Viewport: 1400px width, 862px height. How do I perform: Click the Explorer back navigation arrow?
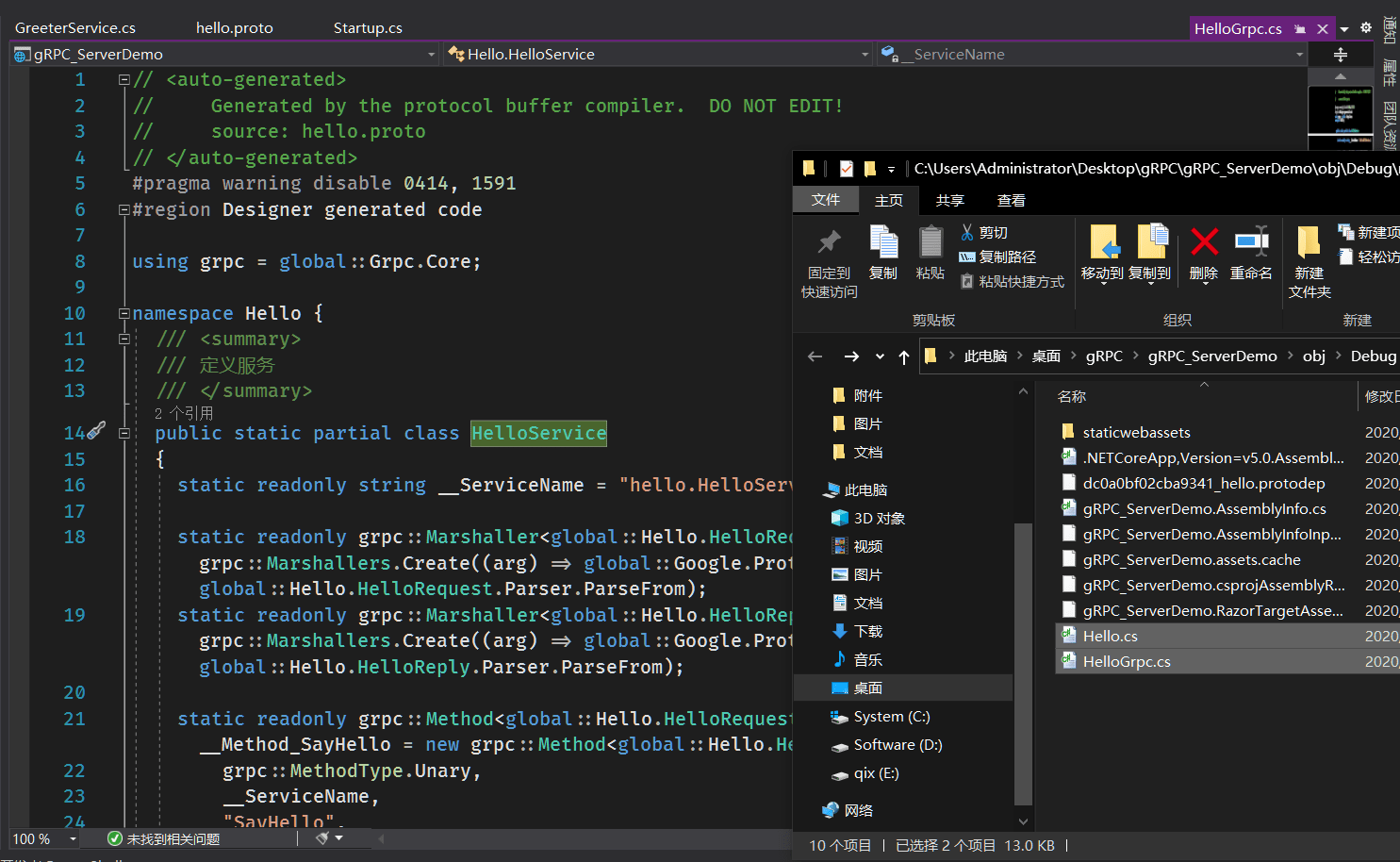click(815, 356)
